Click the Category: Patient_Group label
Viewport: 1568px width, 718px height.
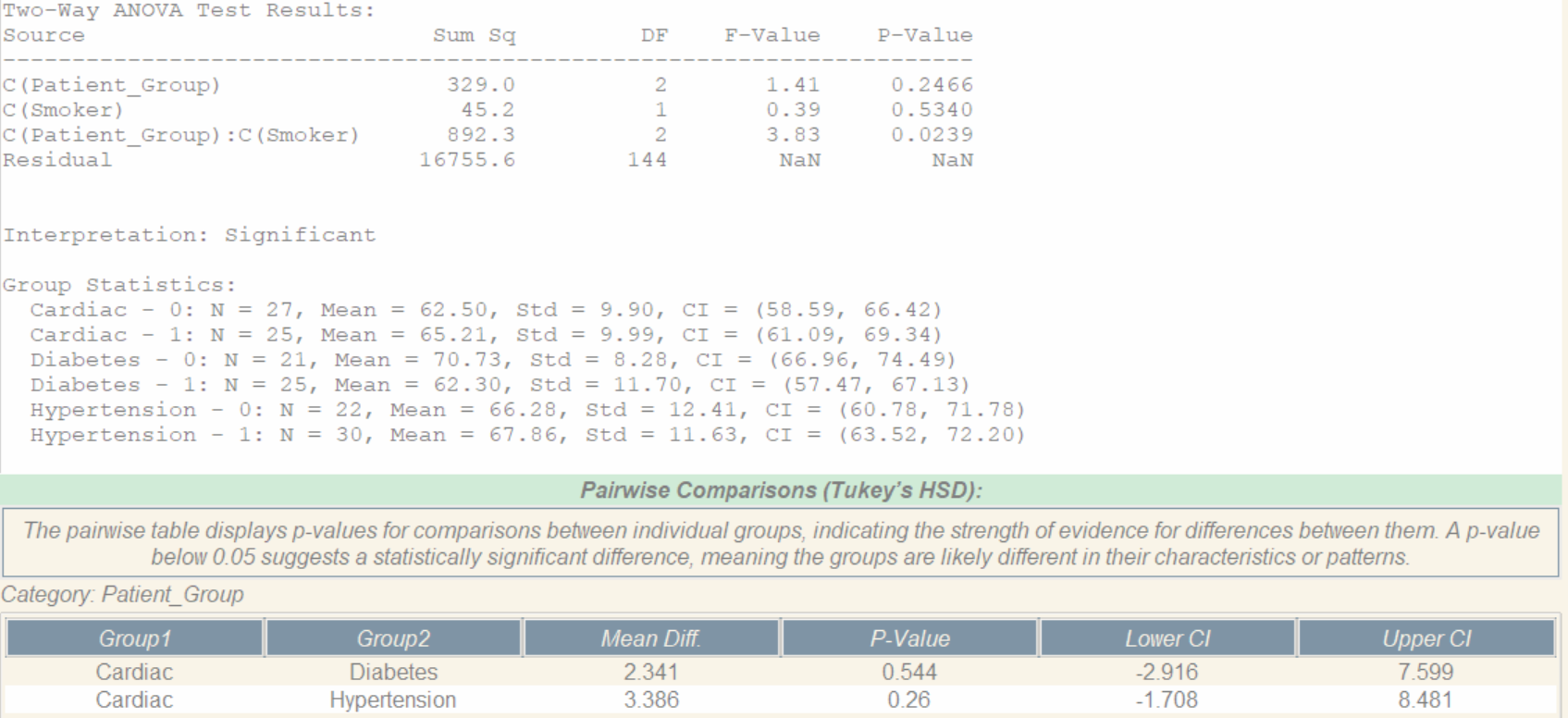click(x=122, y=594)
